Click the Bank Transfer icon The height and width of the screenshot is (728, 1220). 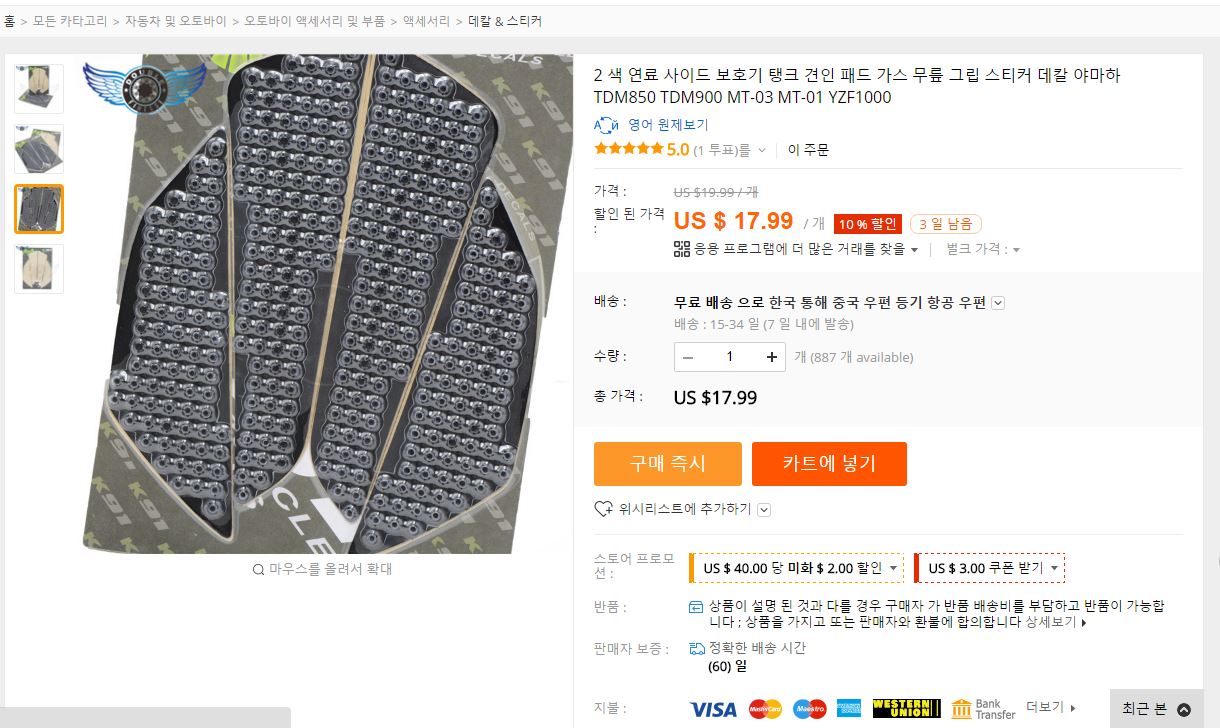coord(983,709)
